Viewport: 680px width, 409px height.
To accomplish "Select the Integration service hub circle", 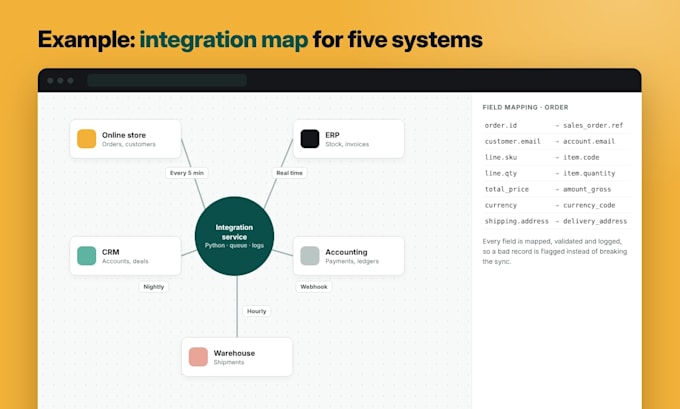I will 234,236.
